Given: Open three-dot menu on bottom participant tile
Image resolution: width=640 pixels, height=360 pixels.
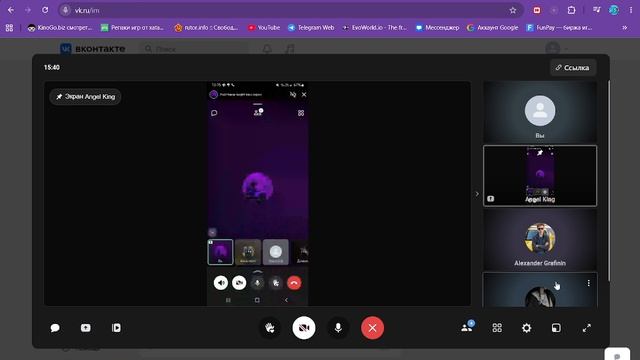Looking at the screenshot, I should [x=589, y=283].
